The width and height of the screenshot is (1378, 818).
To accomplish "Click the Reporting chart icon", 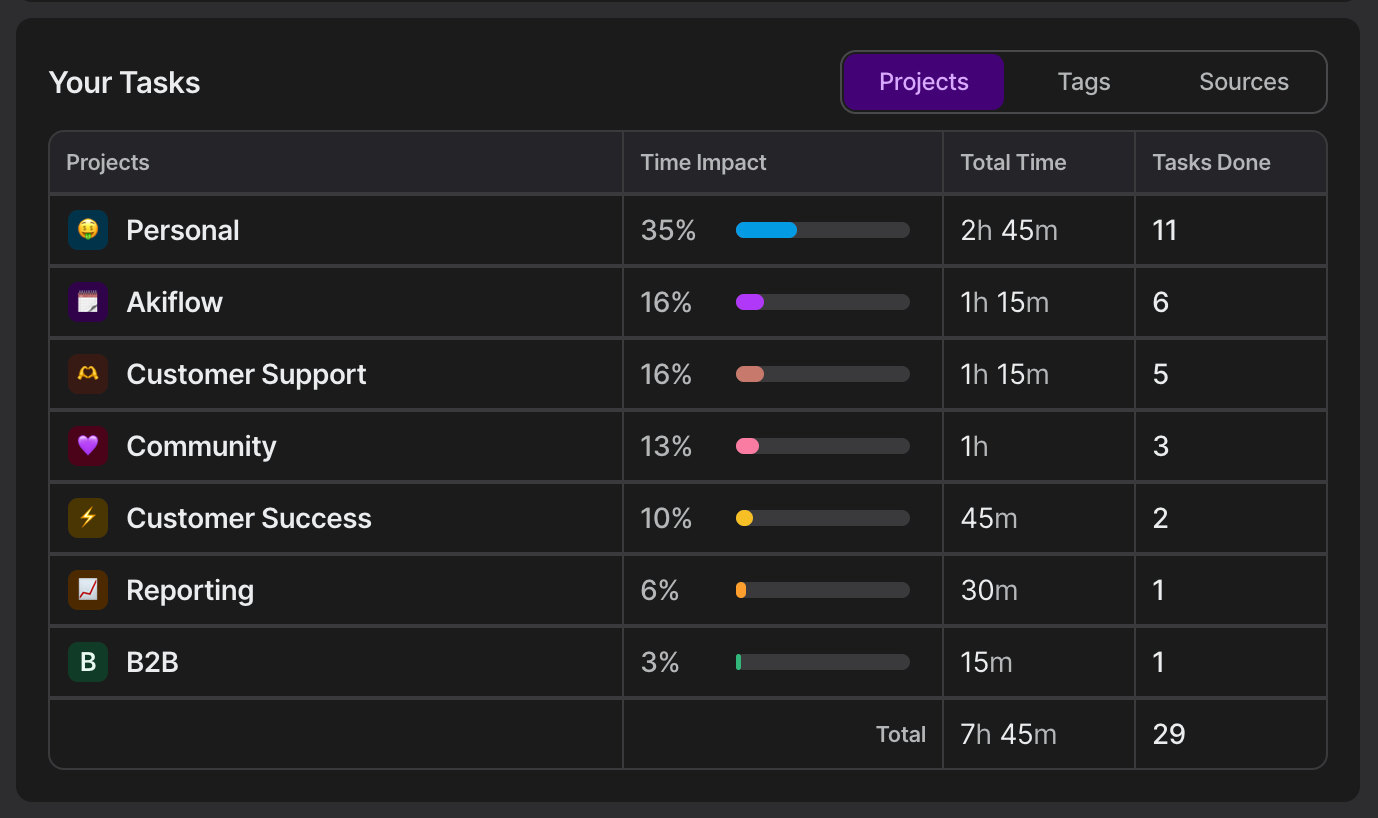I will [88, 590].
